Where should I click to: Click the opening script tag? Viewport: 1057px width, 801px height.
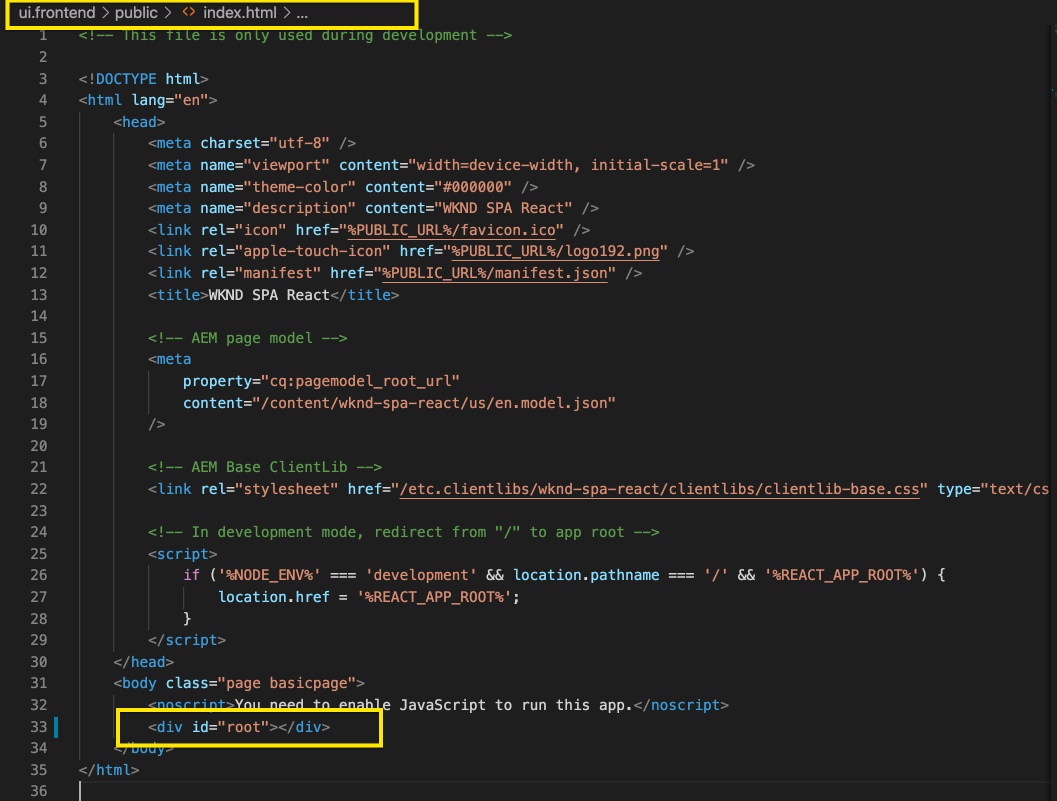coord(183,554)
